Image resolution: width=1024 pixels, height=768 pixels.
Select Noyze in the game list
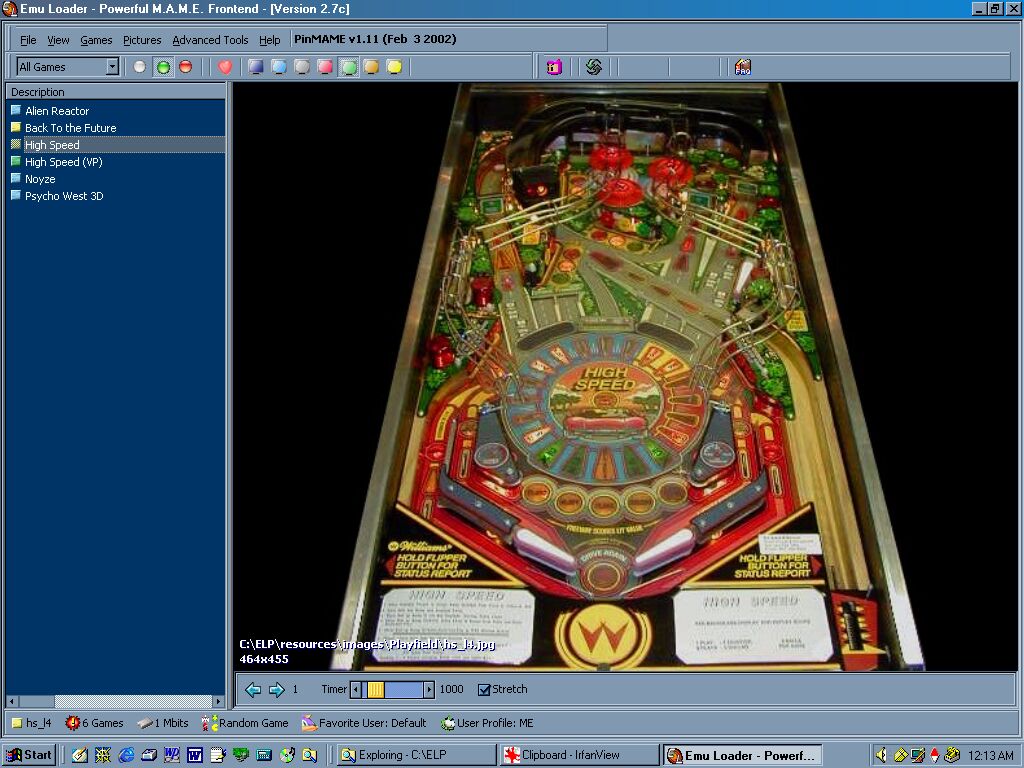40,179
